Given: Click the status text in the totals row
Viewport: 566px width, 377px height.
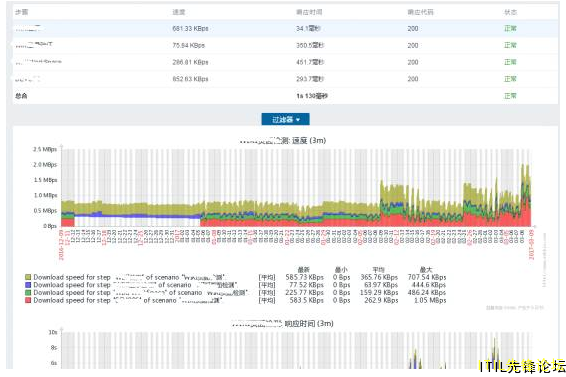Looking at the screenshot, I should [510, 96].
